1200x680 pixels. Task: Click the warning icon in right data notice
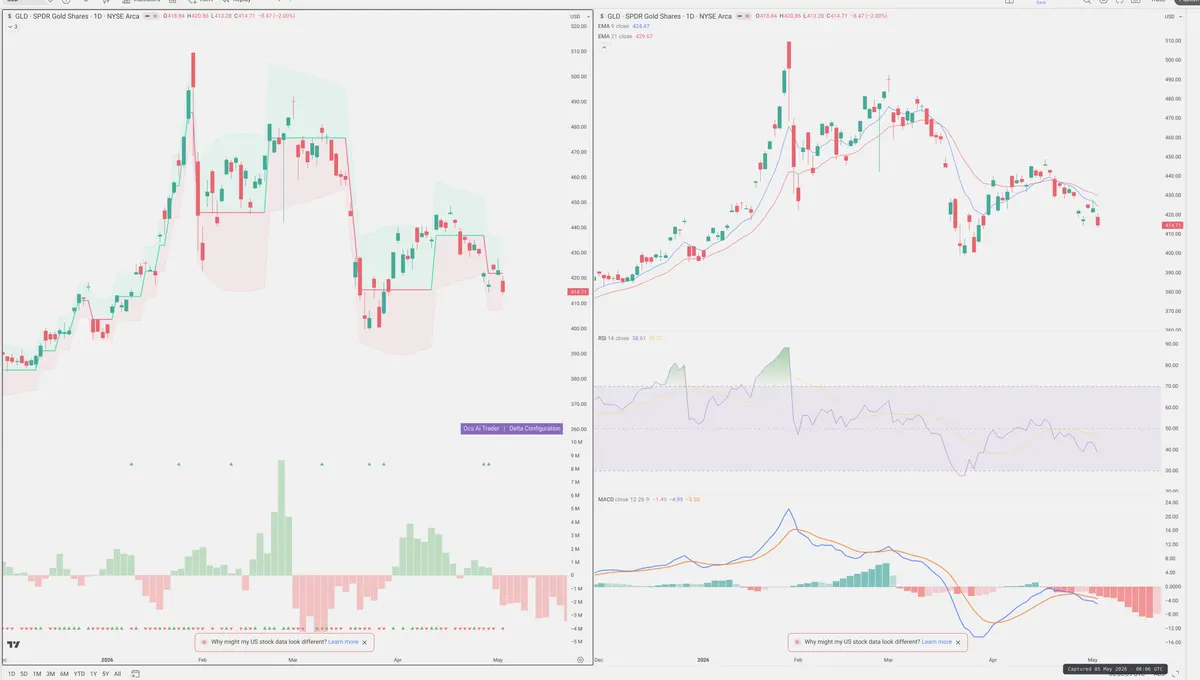click(x=796, y=642)
